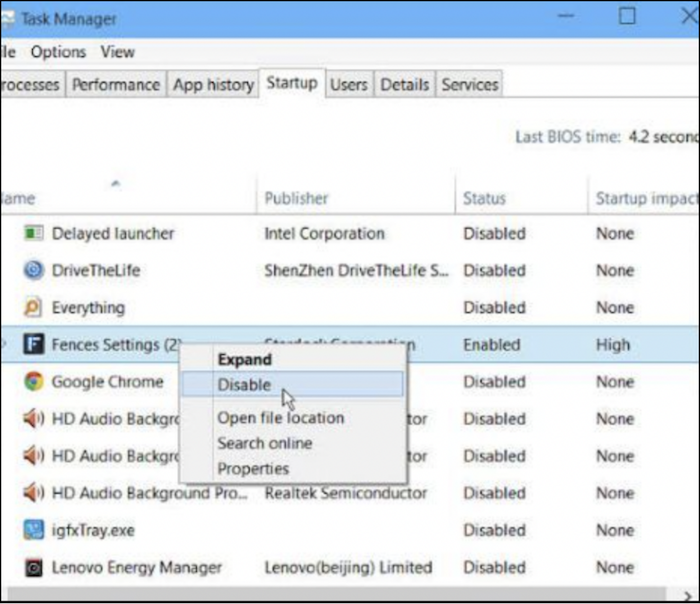This screenshot has width=700, height=604.
Task: Select Search online menu entry
Action: [x=265, y=443]
